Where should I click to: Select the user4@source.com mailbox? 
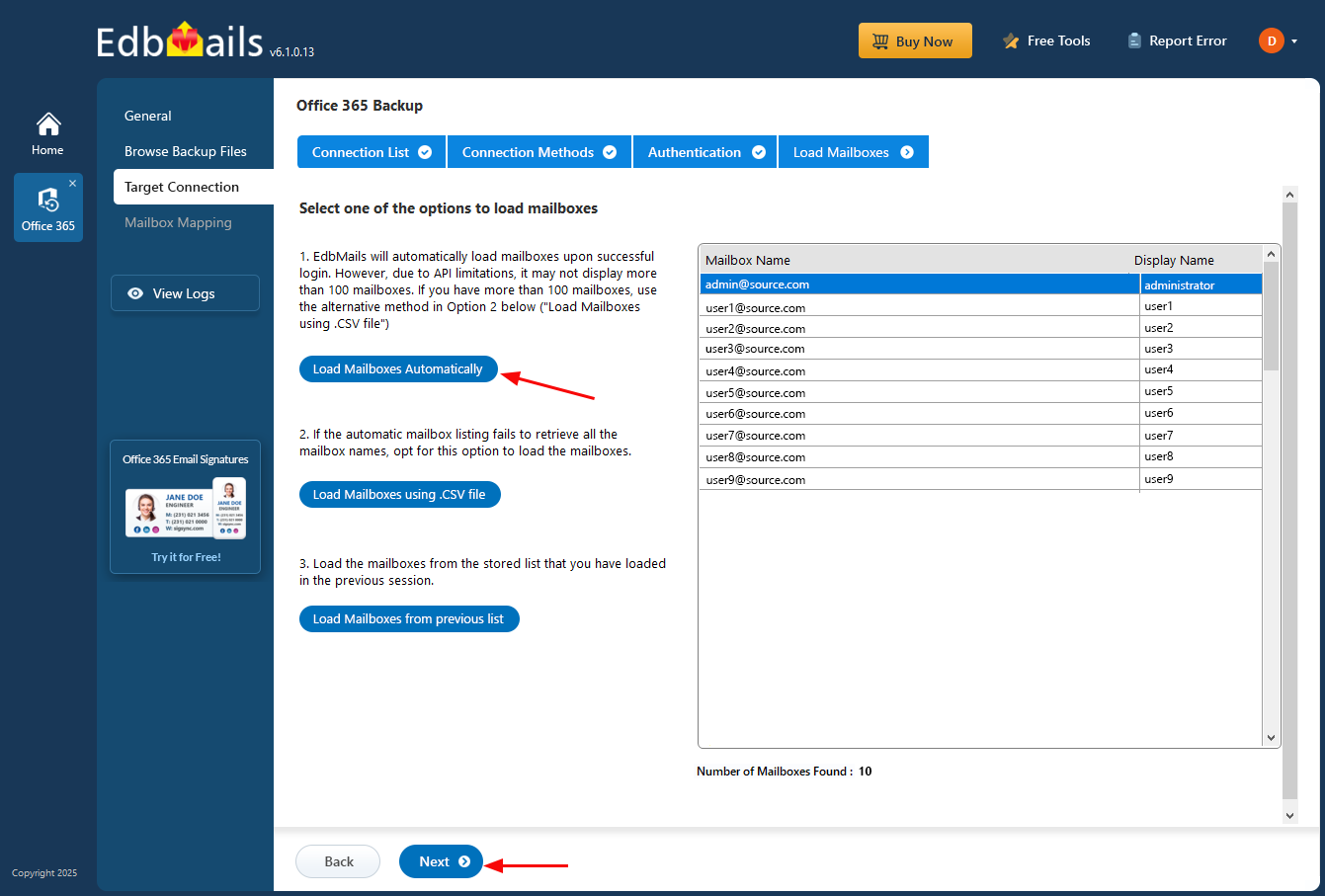tap(756, 370)
